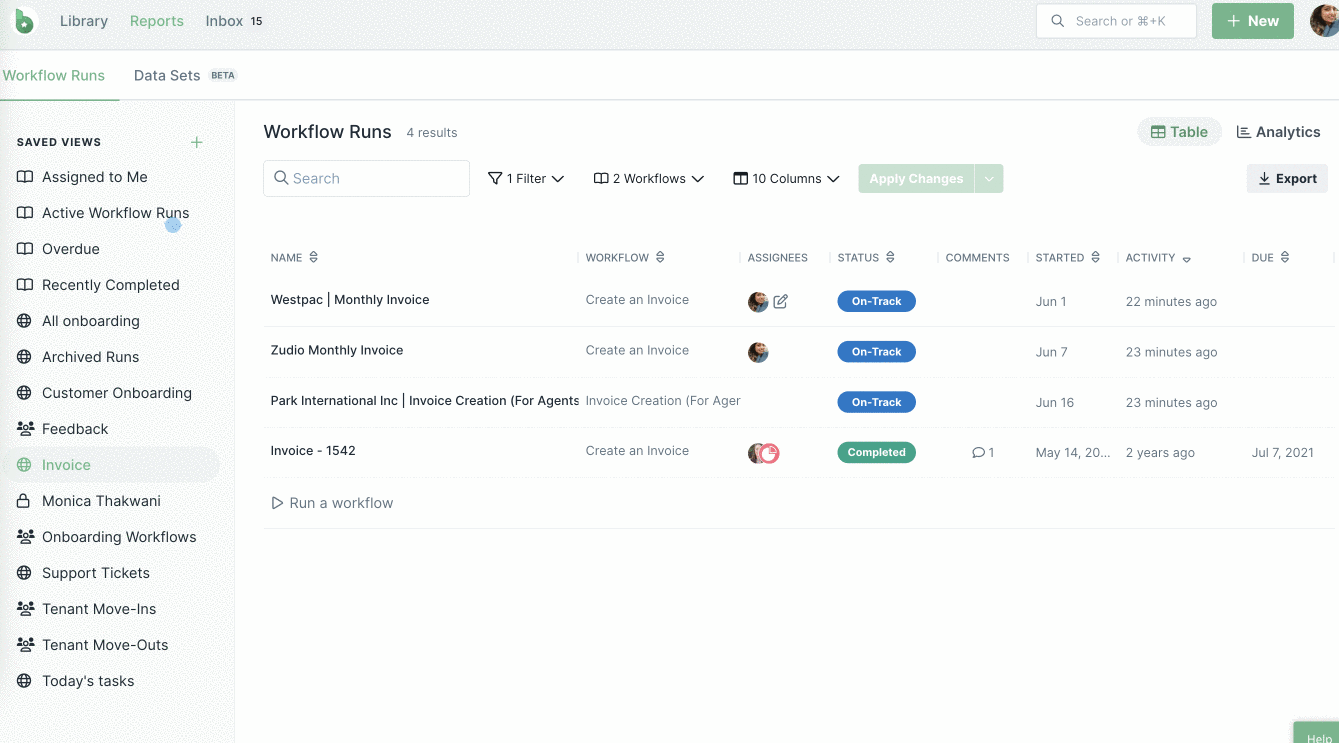Image resolution: width=1339 pixels, height=743 pixels.
Task: Expand the Apply Changes arrow dropdown
Action: 989,179
